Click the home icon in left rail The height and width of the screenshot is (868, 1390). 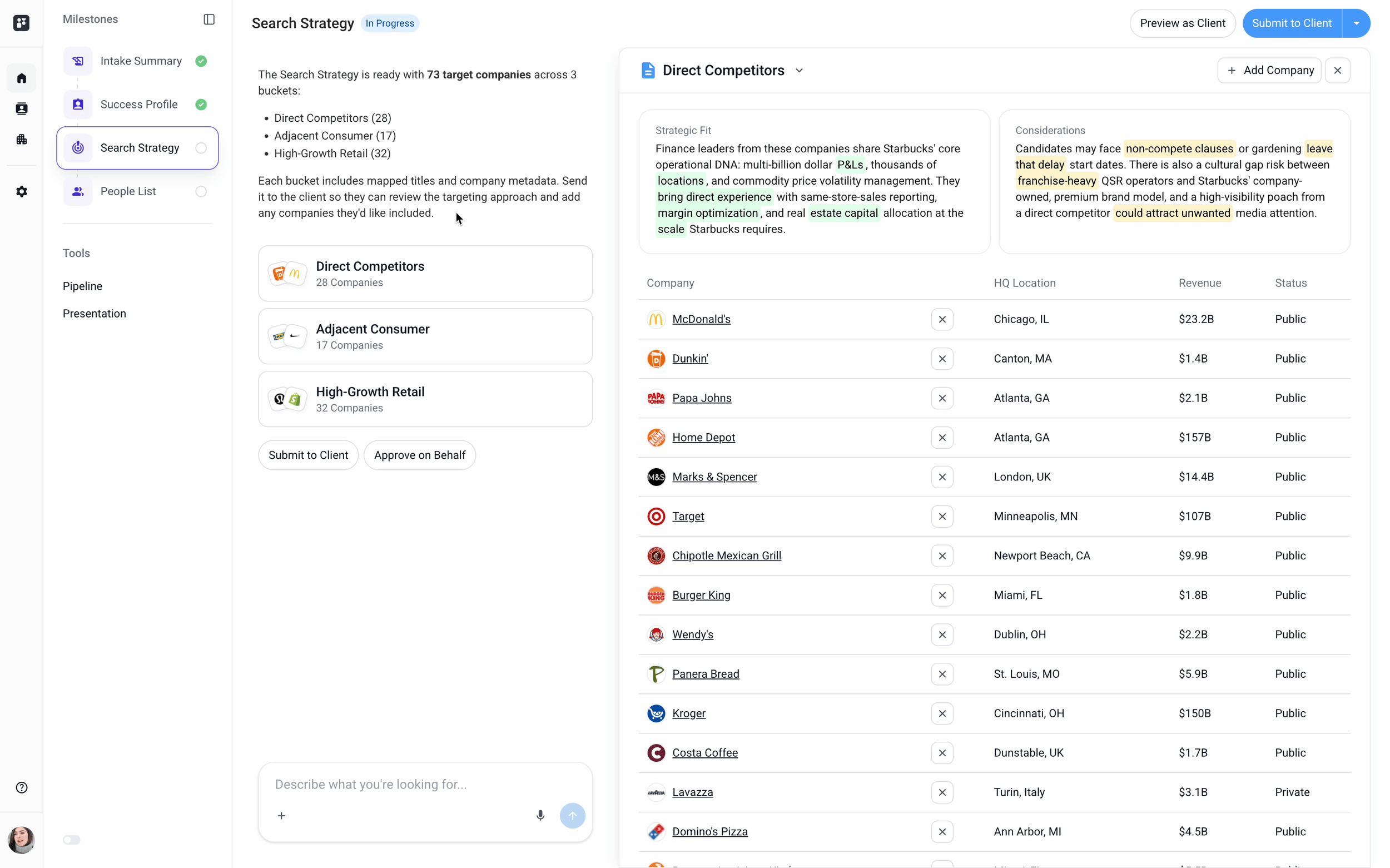click(21, 78)
